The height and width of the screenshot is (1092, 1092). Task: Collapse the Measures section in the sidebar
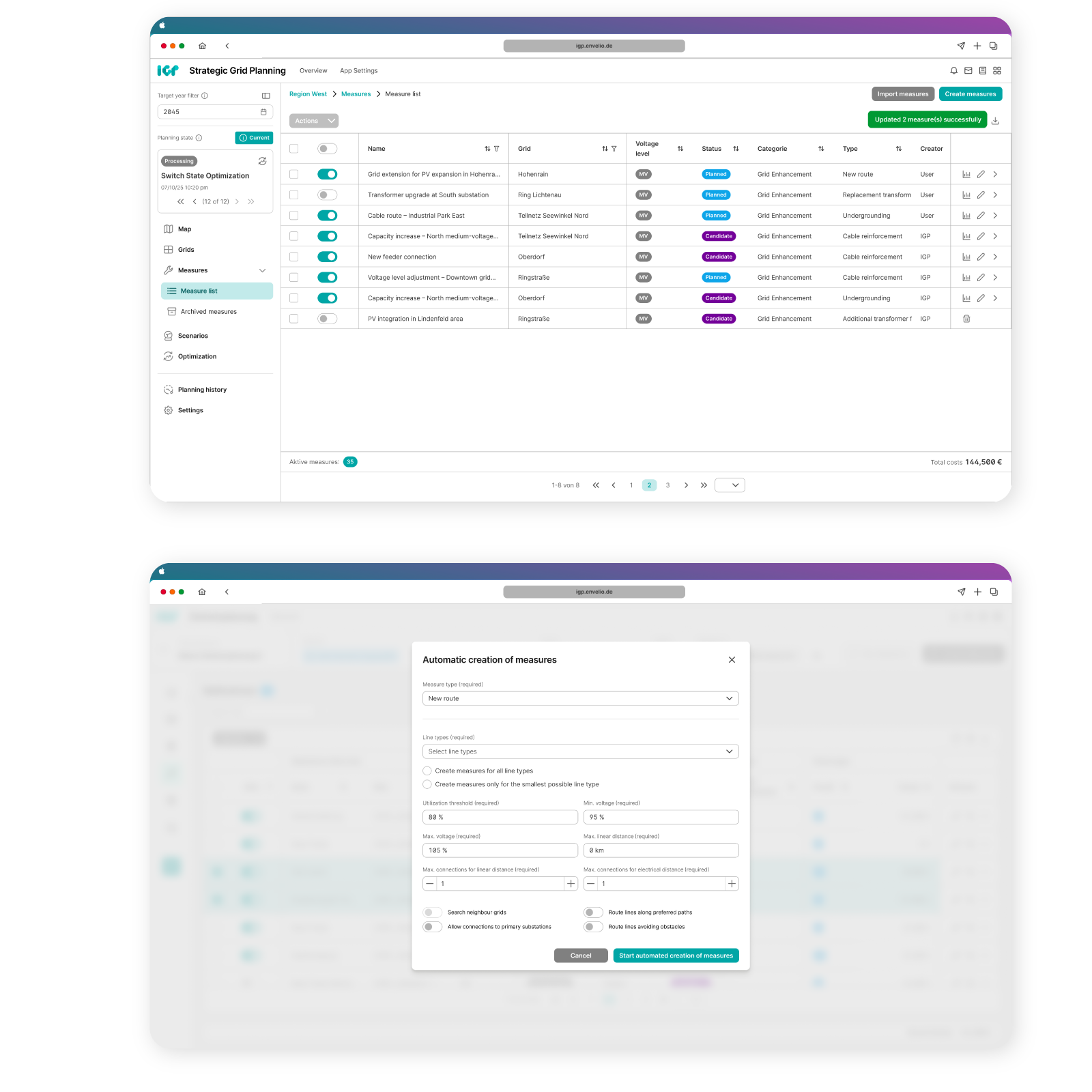(262, 270)
